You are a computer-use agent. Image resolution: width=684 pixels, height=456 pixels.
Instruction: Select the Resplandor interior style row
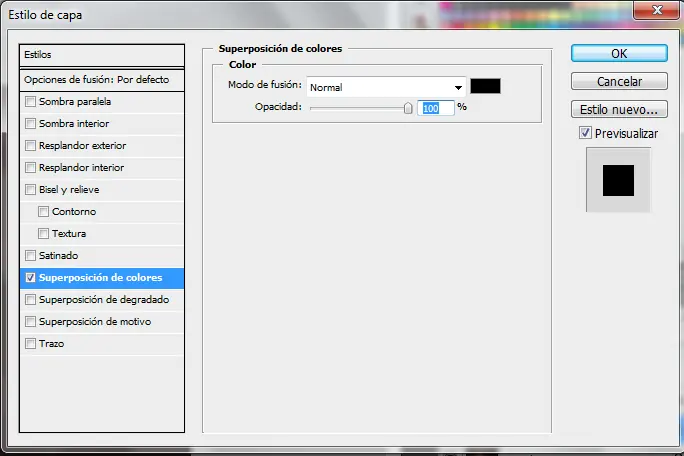[102, 168]
